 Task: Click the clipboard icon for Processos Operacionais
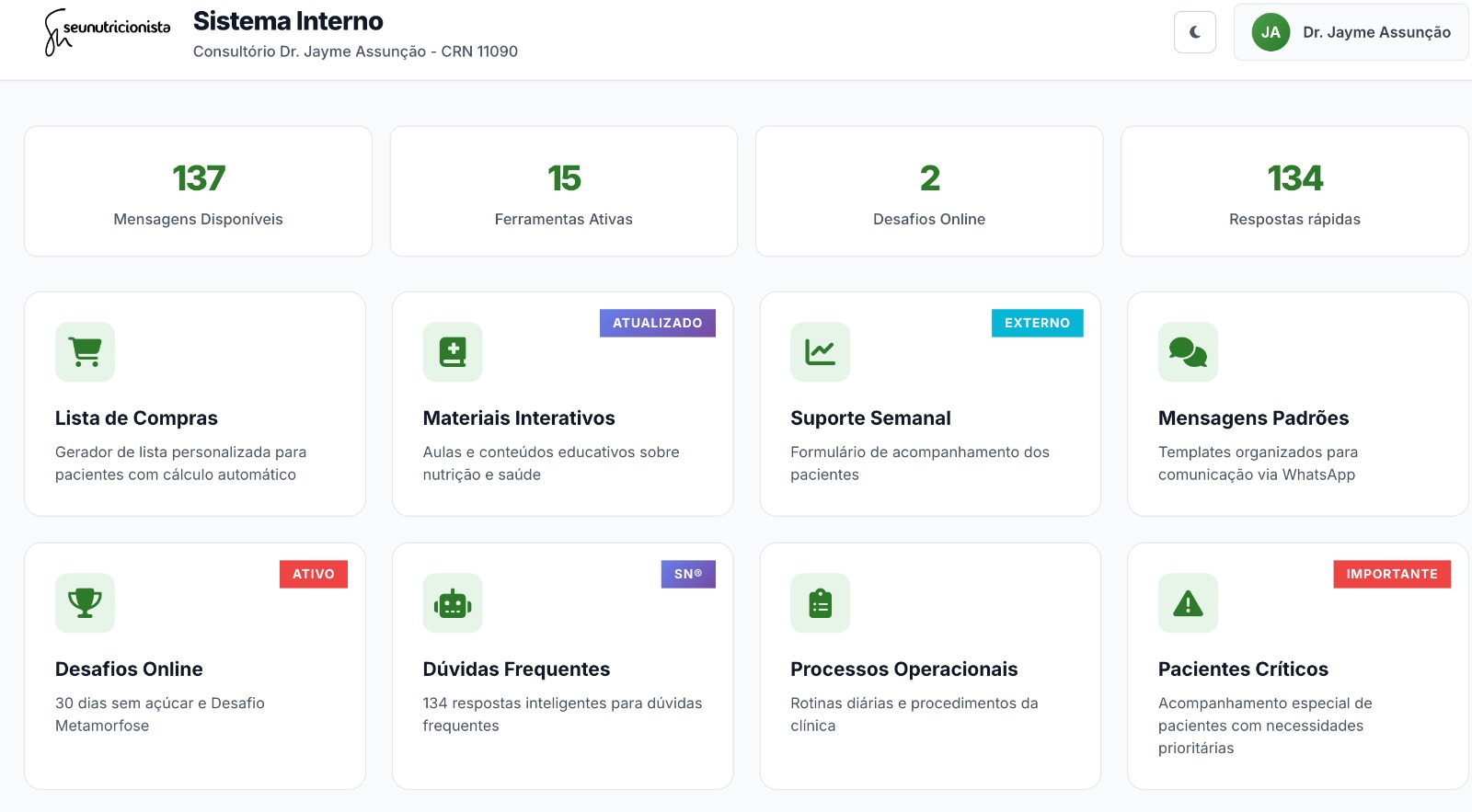(x=820, y=603)
